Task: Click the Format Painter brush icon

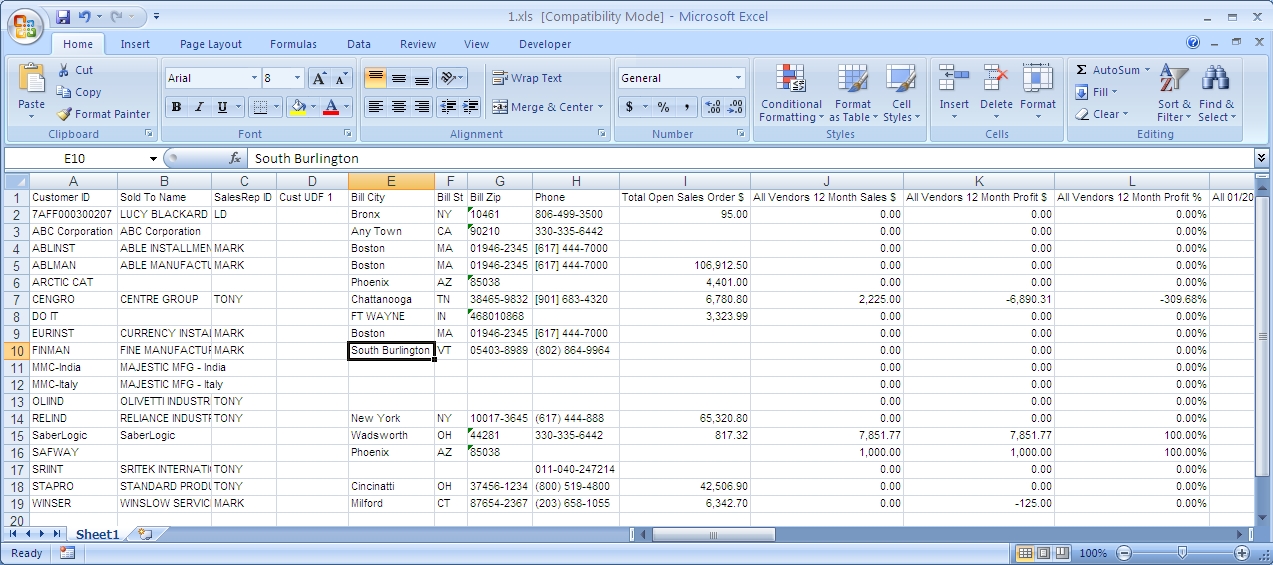Action: pos(65,114)
